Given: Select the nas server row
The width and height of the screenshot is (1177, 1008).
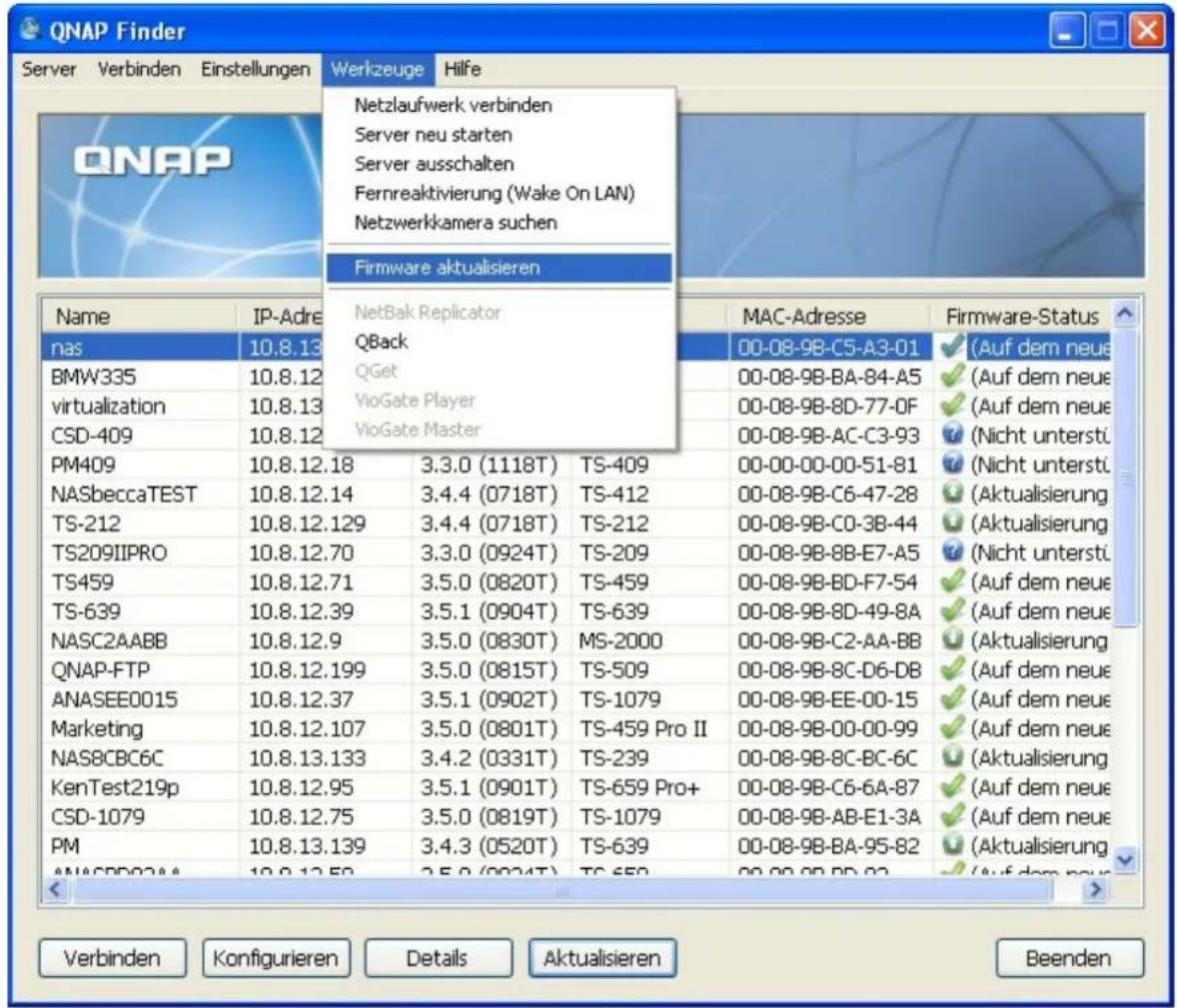Looking at the screenshot, I should (577, 347).
